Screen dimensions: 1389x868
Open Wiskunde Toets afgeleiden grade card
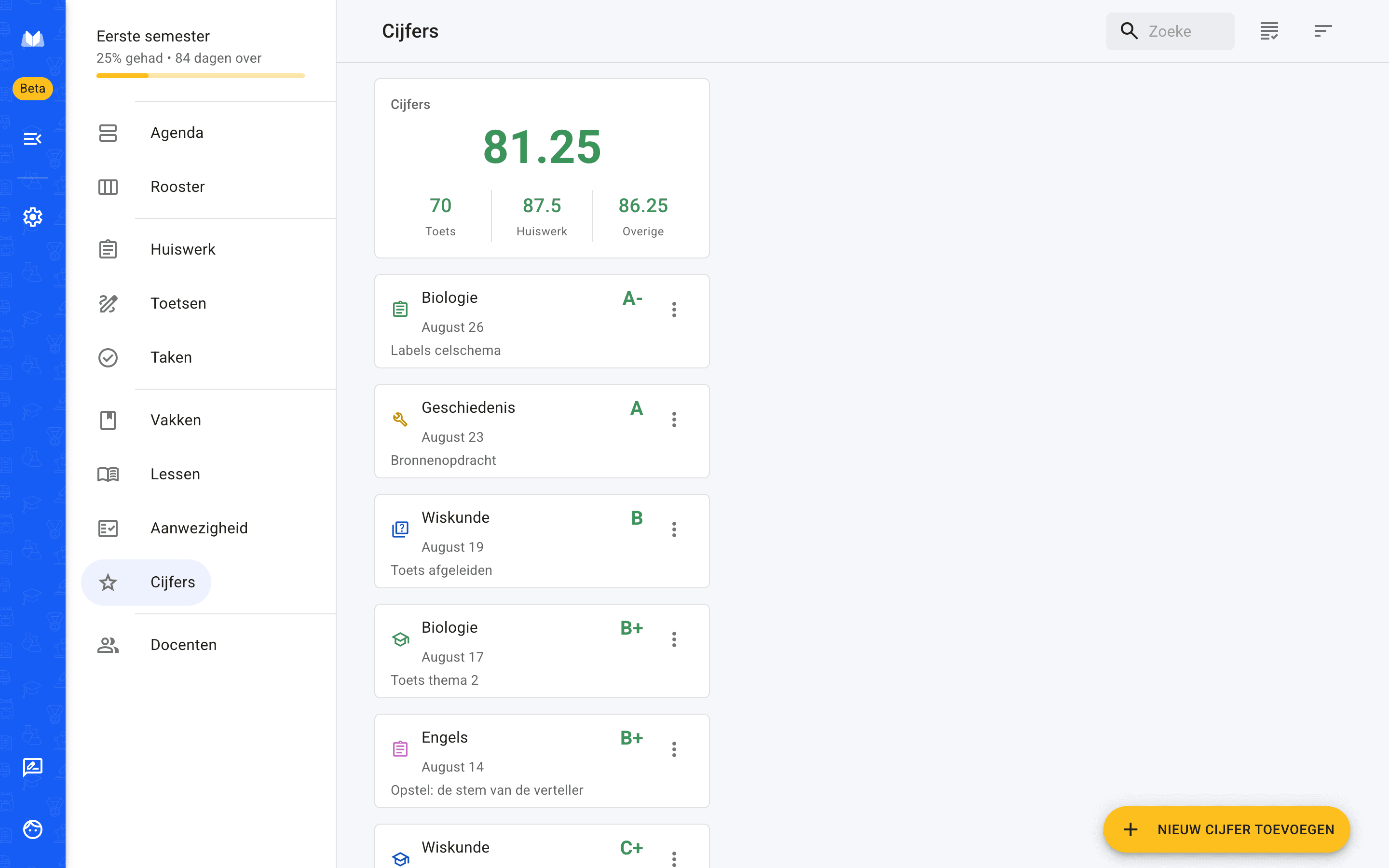coord(542,541)
